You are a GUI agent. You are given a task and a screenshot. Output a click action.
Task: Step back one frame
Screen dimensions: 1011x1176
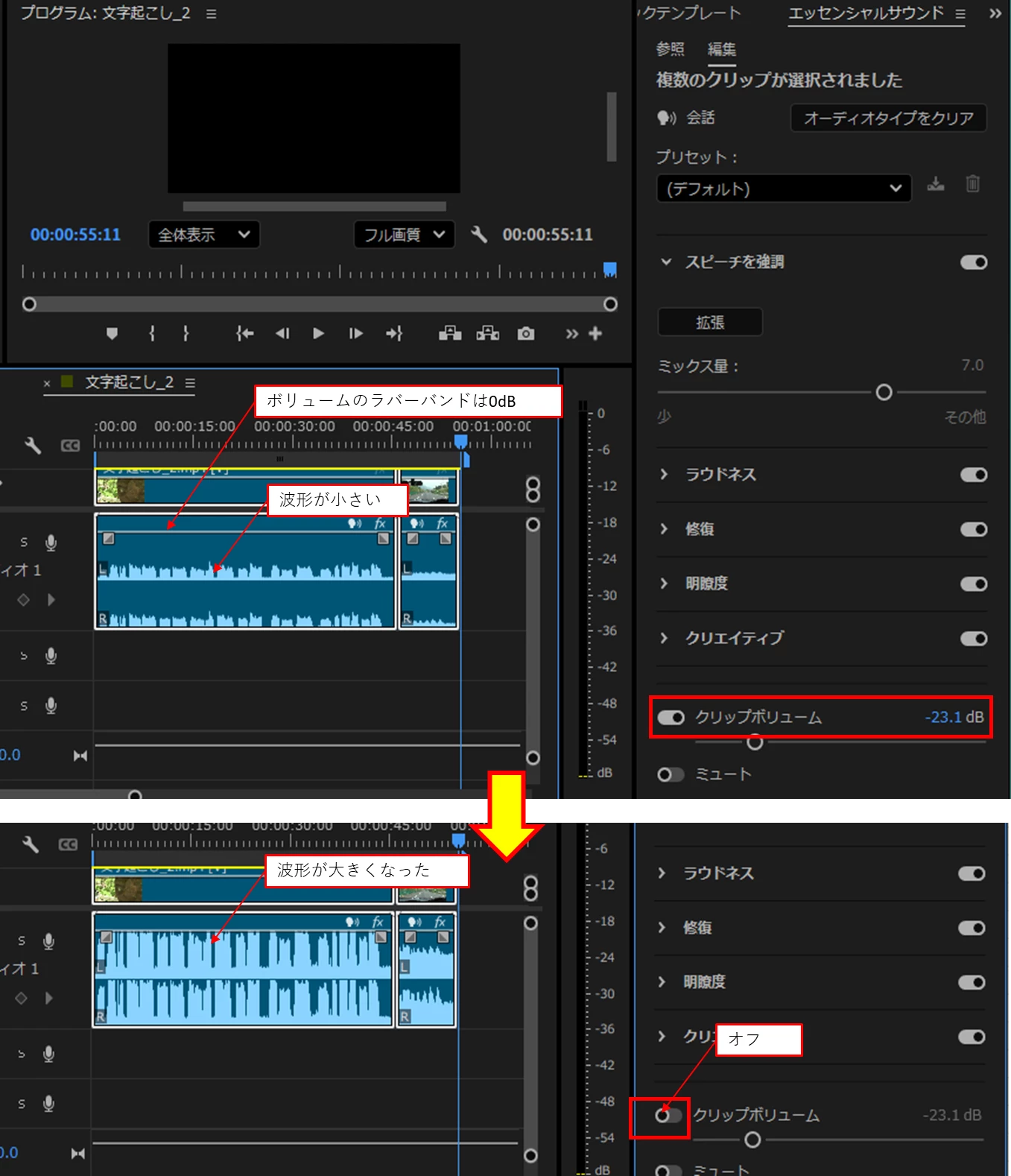click(x=282, y=333)
